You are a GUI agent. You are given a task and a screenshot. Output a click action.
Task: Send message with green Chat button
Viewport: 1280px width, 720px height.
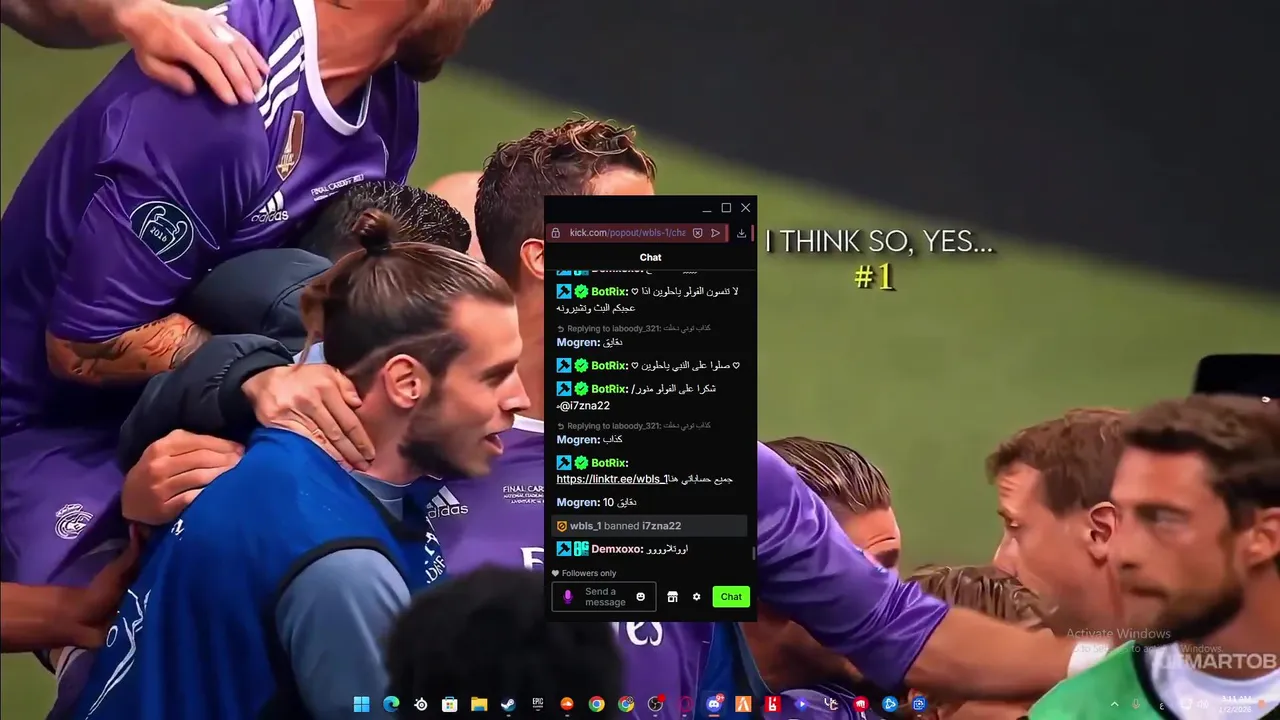(731, 597)
